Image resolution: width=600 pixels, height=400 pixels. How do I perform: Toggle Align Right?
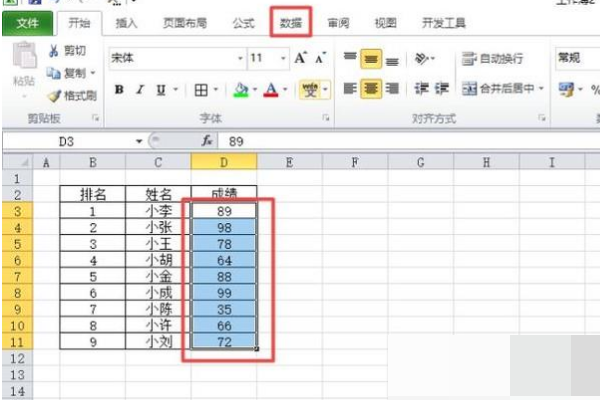pos(392,89)
